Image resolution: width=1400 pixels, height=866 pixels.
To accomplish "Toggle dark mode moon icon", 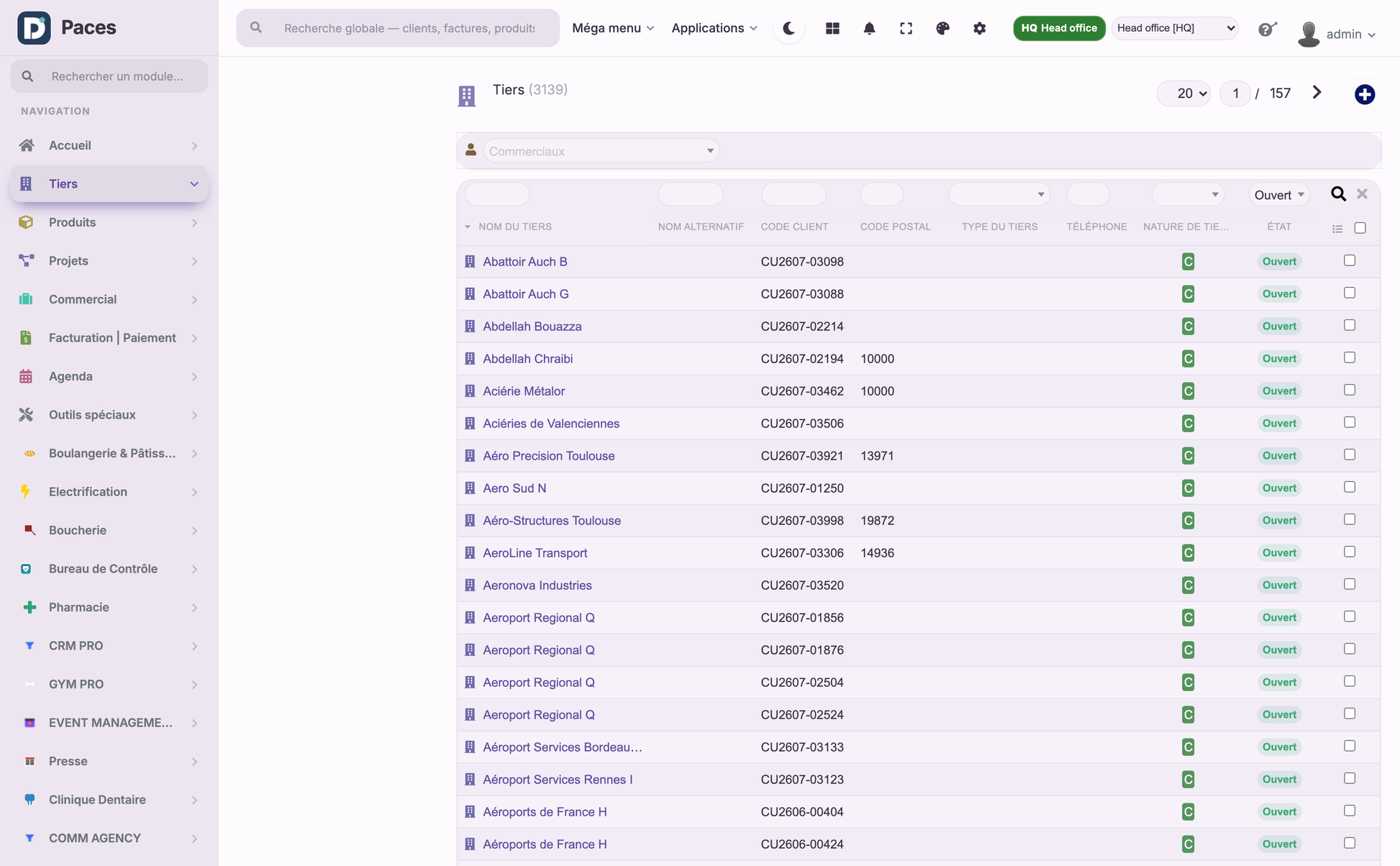I will (x=789, y=28).
